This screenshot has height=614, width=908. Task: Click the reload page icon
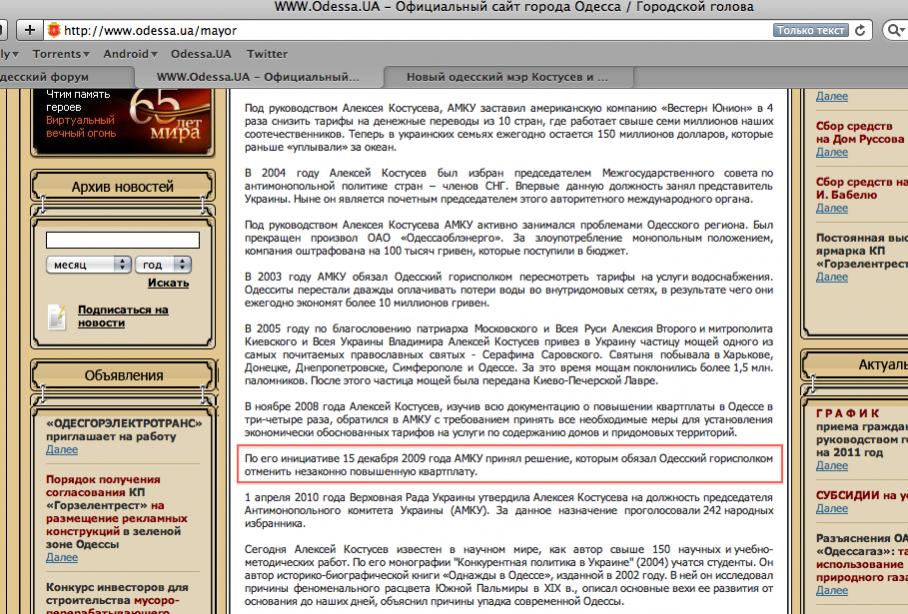tap(860, 30)
